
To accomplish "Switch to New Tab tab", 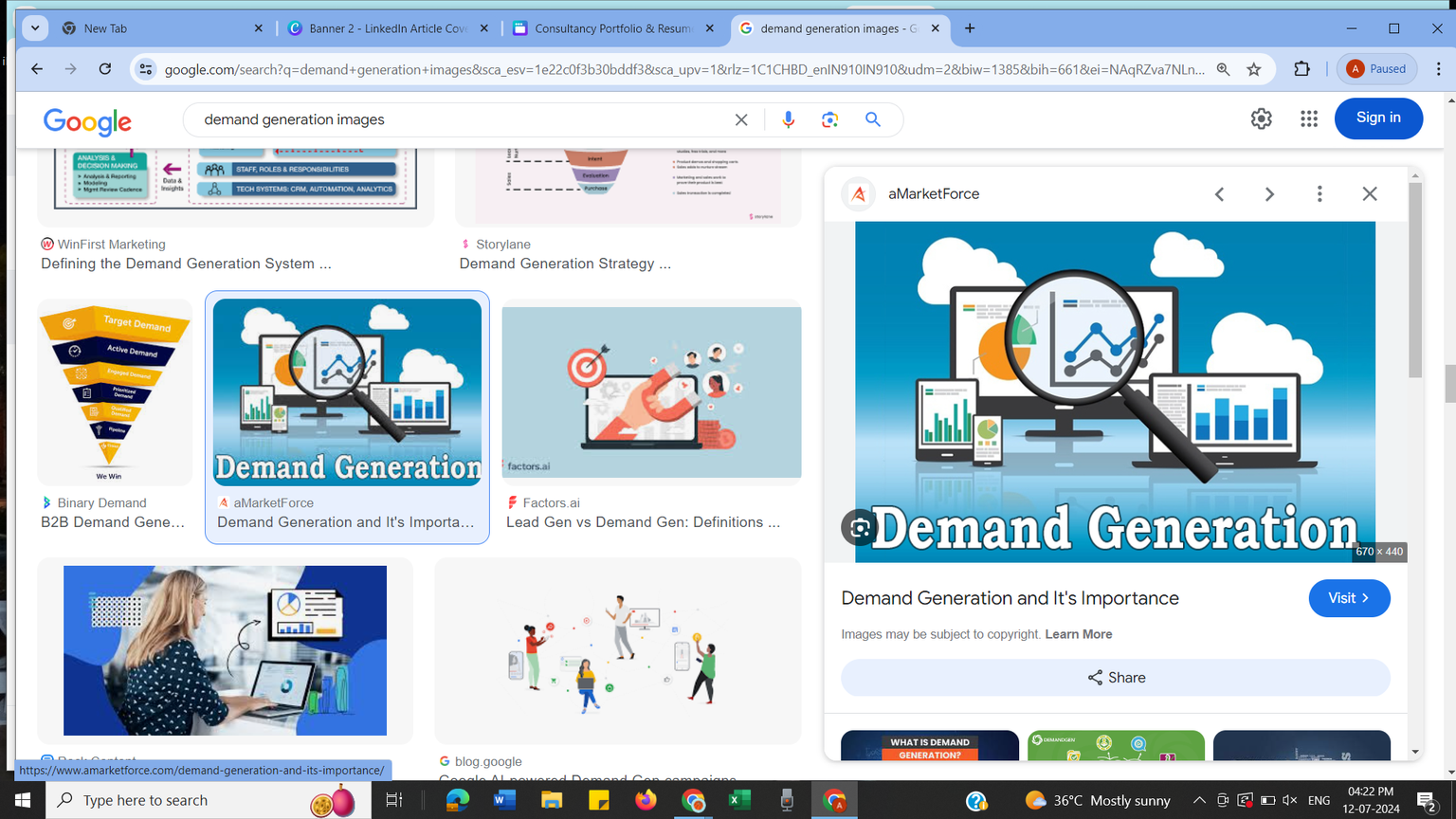I will click(x=161, y=28).
